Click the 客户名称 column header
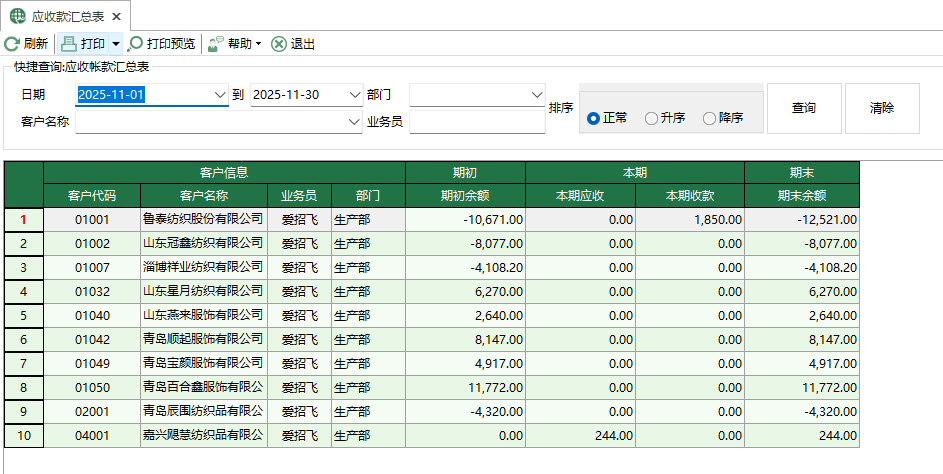The height and width of the screenshot is (474, 943). coord(204,195)
